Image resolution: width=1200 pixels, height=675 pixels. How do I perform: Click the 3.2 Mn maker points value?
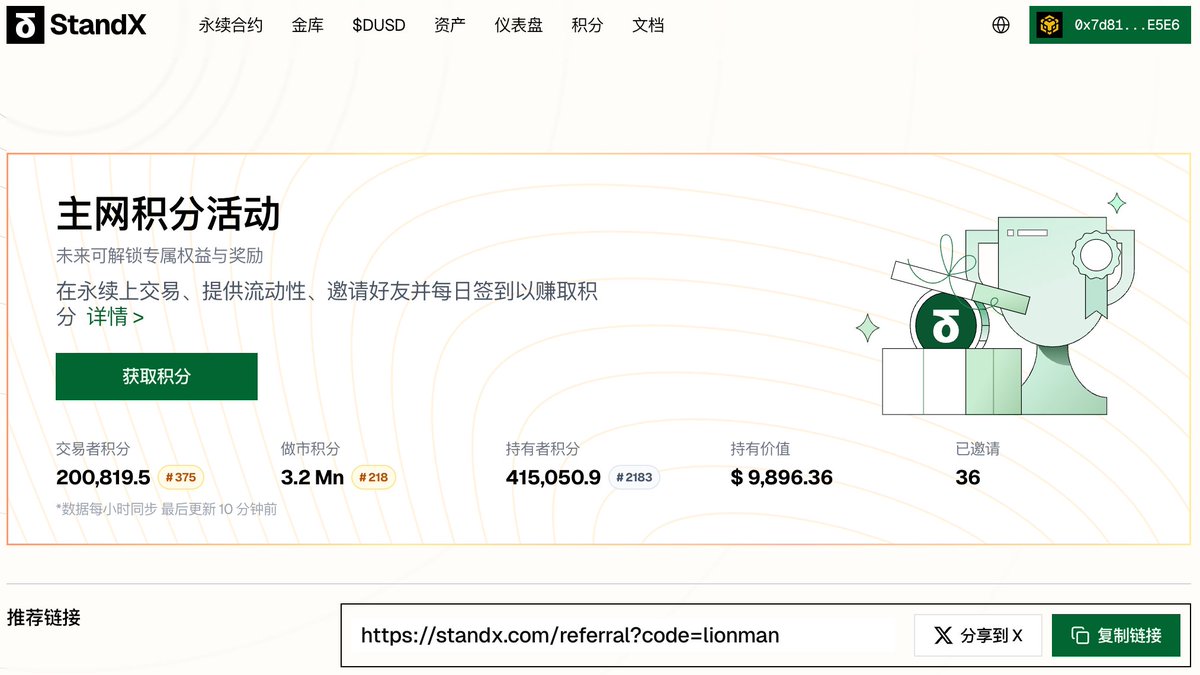(x=312, y=477)
